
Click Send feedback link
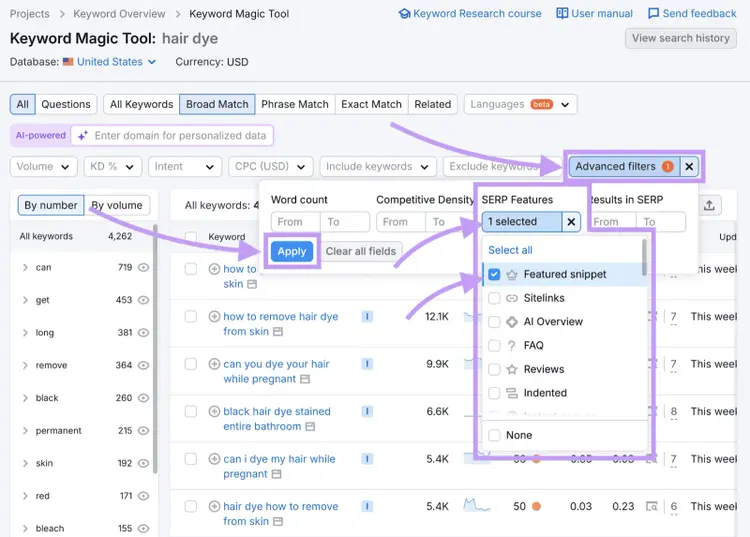(692, 13)
